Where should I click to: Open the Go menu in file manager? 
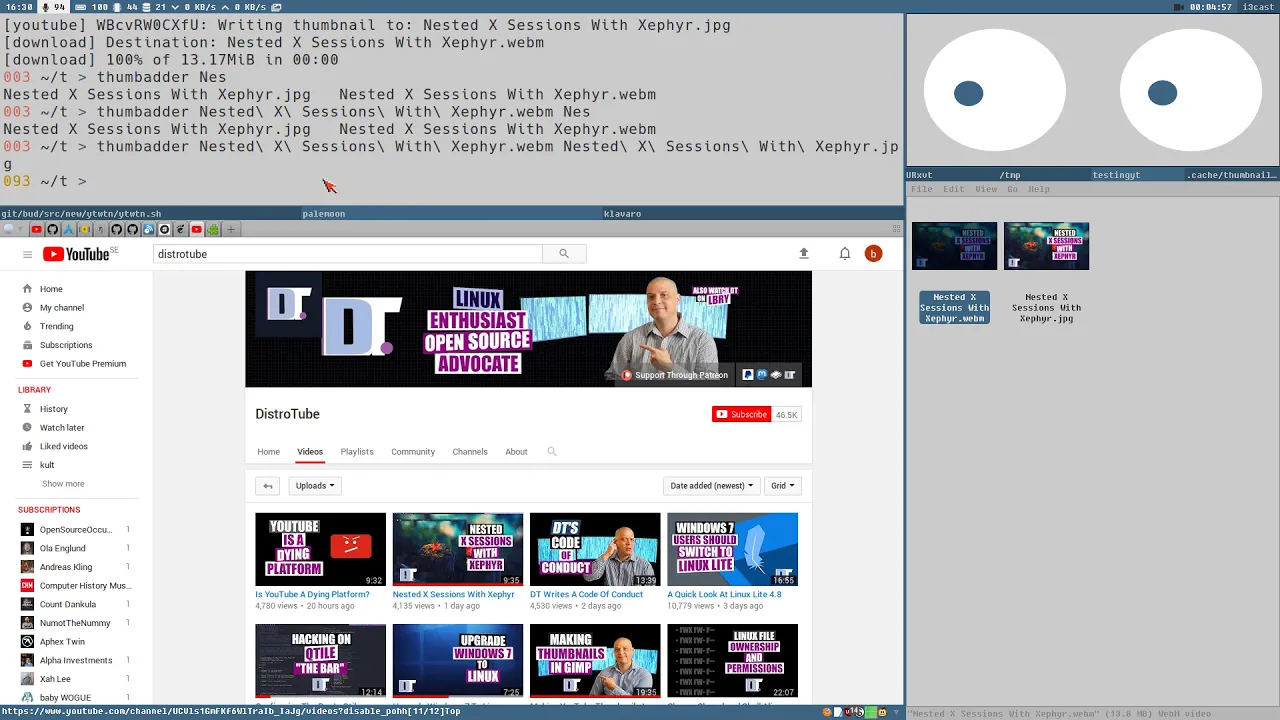click(1012, 189)
